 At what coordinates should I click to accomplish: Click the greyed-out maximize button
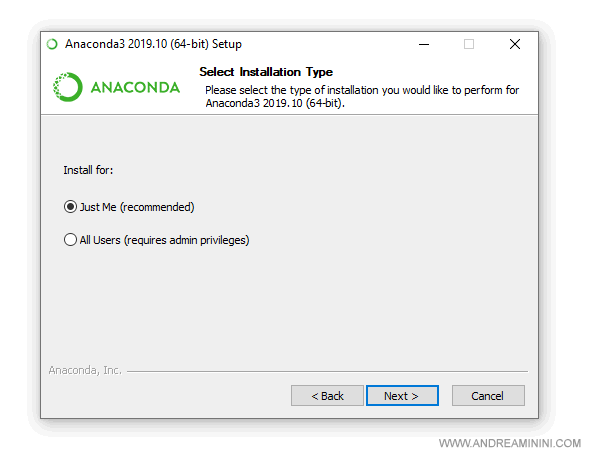469,44
